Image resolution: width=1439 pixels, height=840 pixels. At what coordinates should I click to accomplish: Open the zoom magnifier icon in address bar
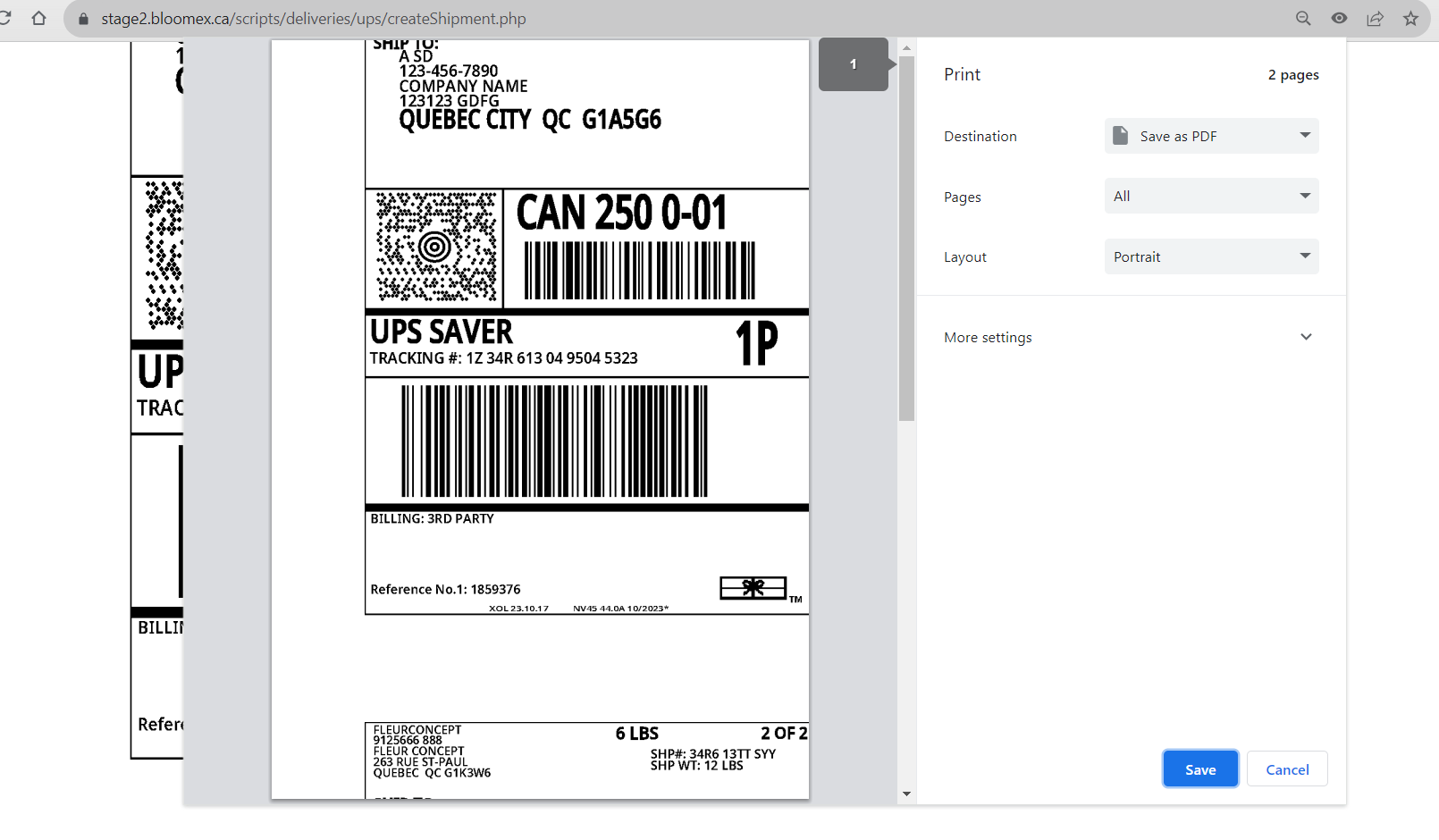pos(1303,18)
